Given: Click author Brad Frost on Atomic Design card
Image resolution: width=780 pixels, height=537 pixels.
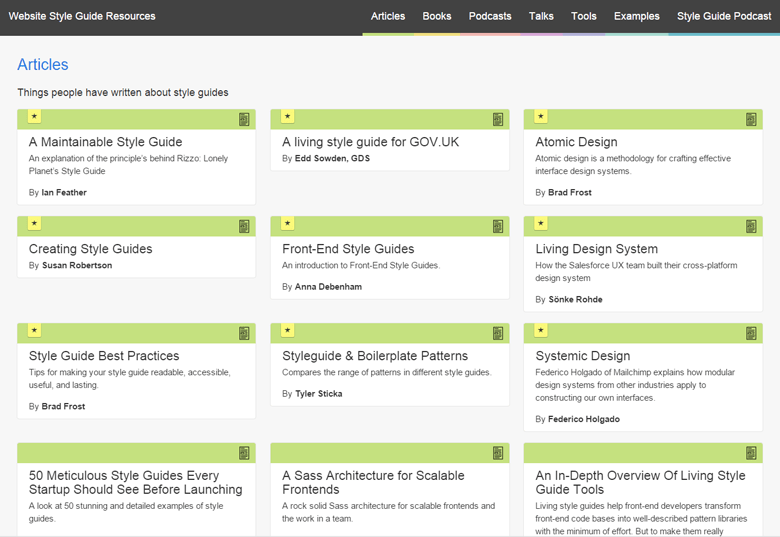Looking at the screenshot, I should 570,192.
